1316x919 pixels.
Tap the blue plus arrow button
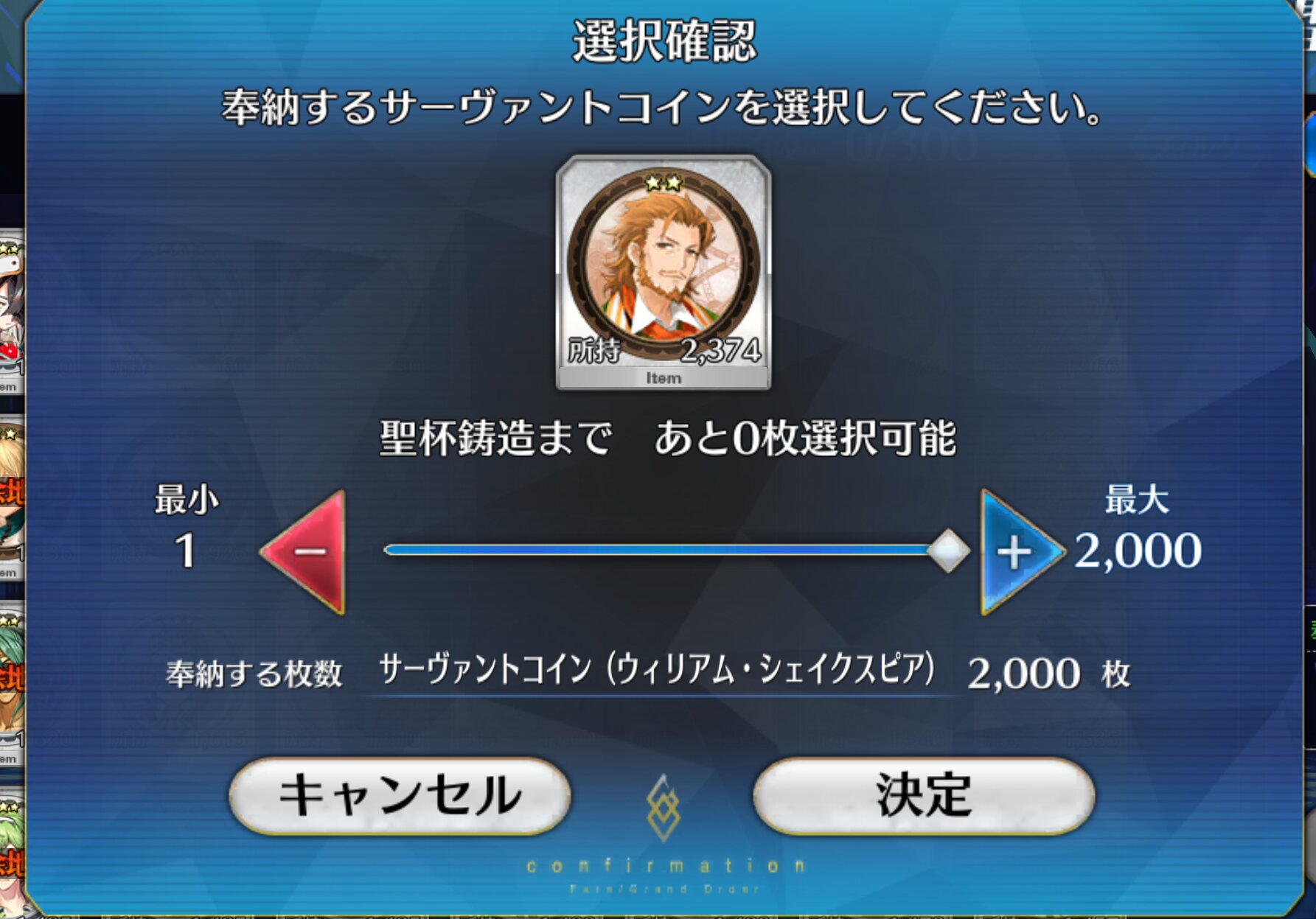pos(1020,552)
